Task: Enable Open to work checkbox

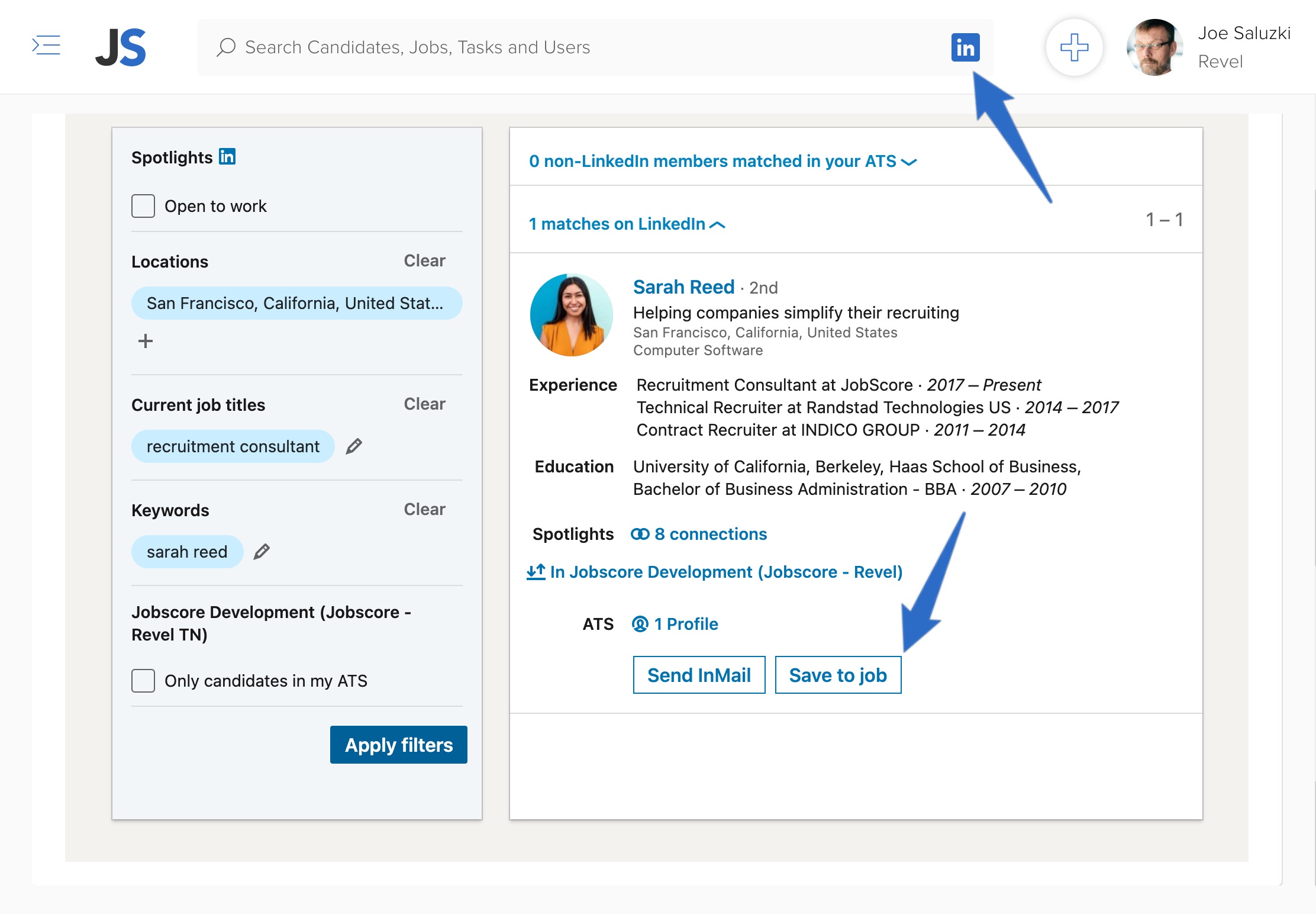Action: 143,206
